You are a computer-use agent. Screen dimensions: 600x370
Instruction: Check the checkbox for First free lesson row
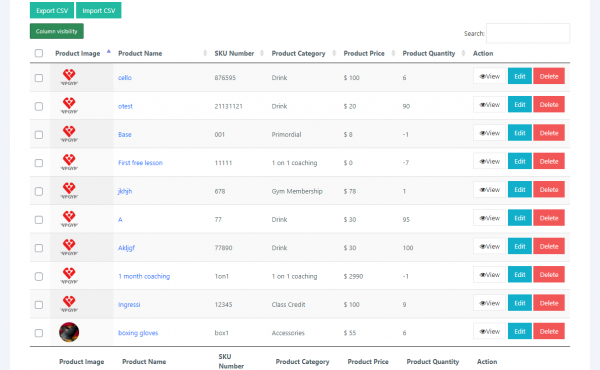(39, 163)
